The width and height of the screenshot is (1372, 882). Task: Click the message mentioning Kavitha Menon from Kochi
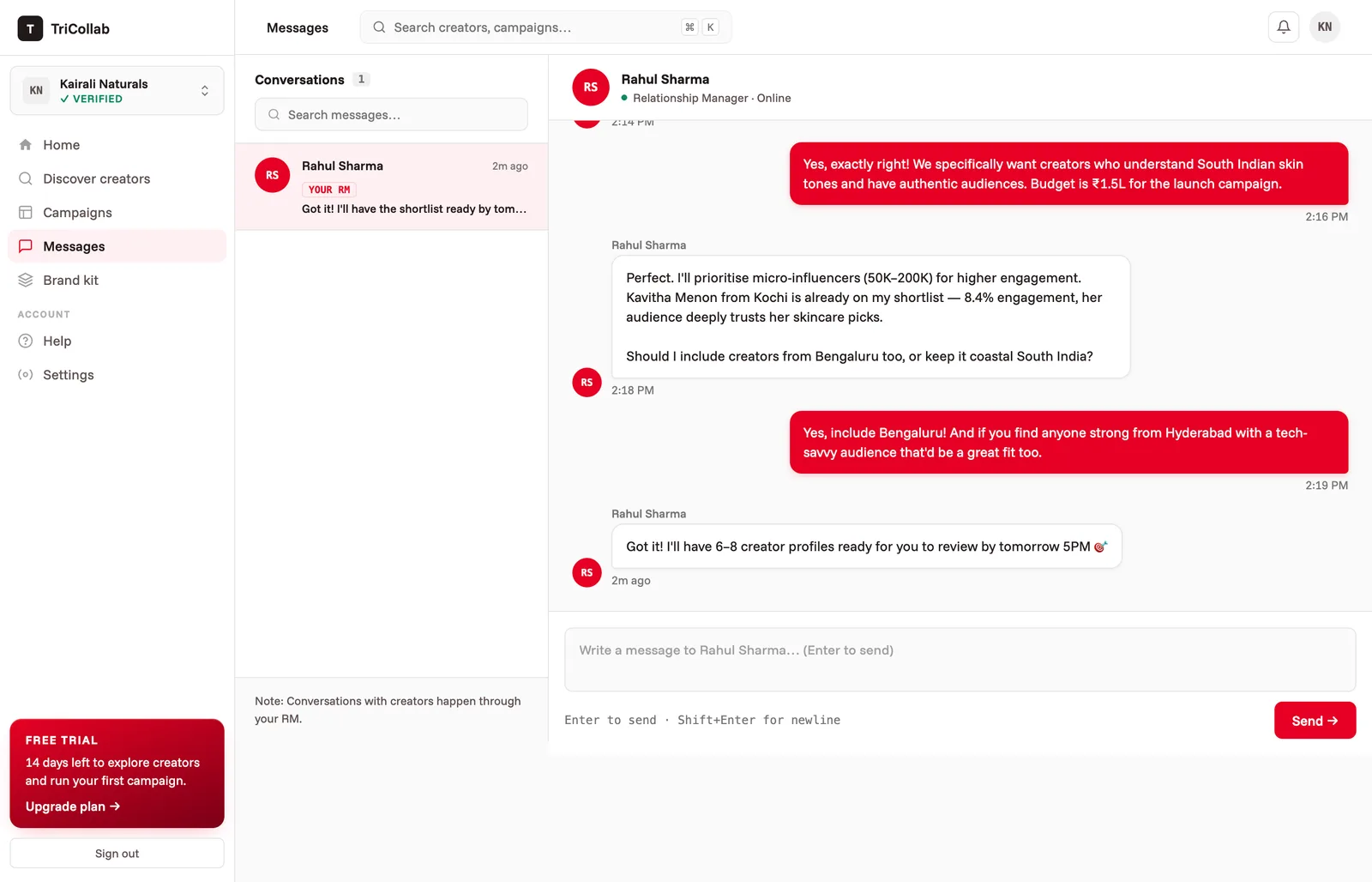[x=870, y=317]
